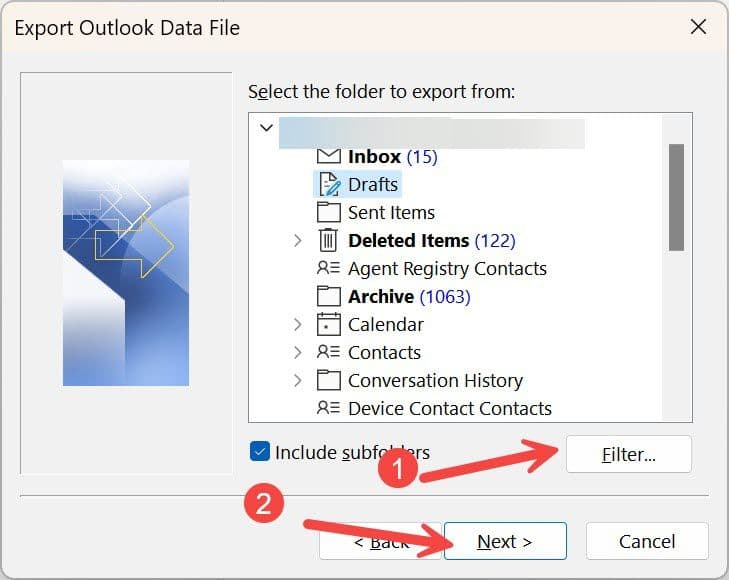Select the blurred mailbox account row
This screenshot has width=729, height=580.
pyautogui.click(x=431, y=133)
